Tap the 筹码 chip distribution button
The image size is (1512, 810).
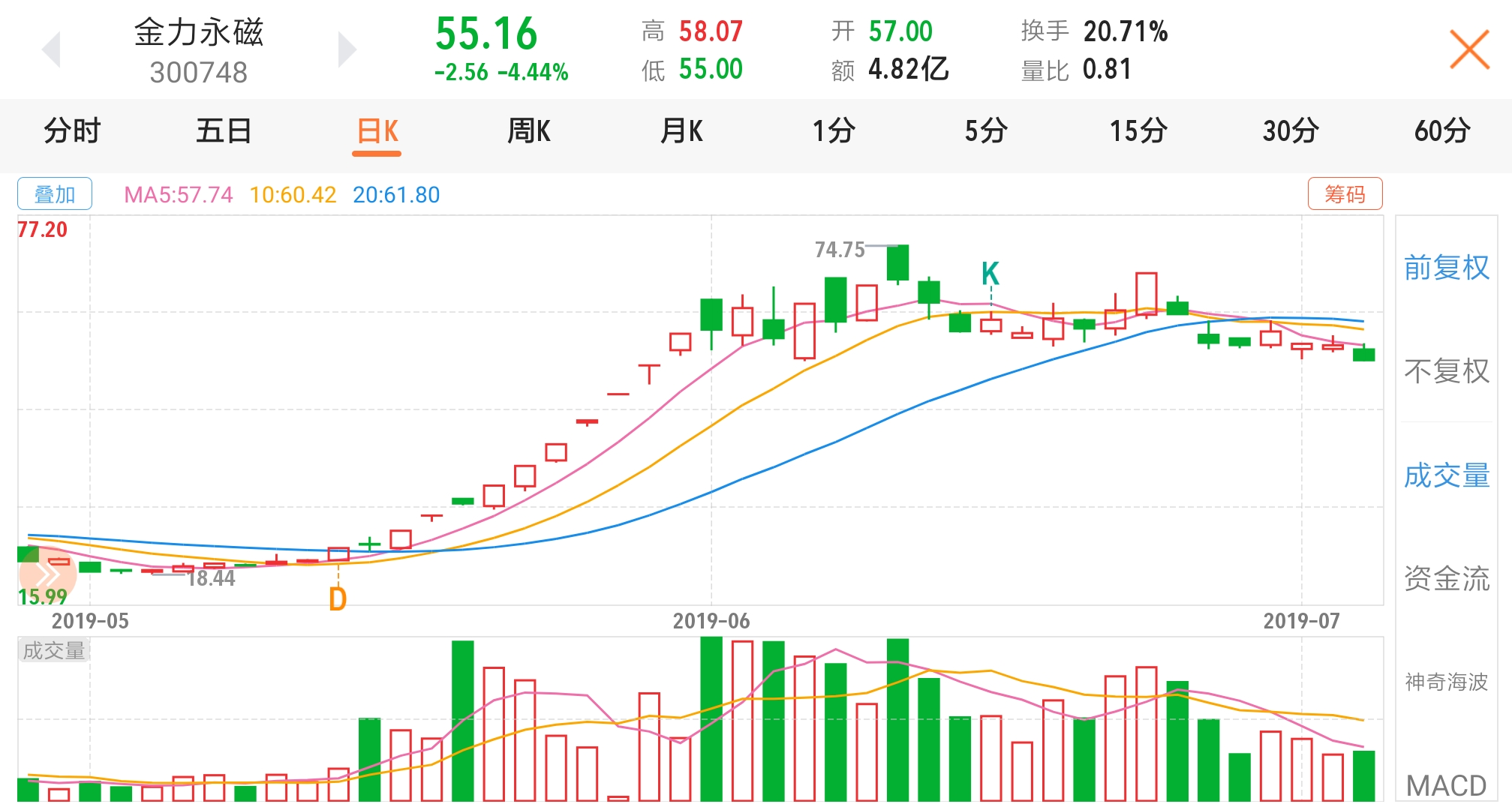[1345, 194]
